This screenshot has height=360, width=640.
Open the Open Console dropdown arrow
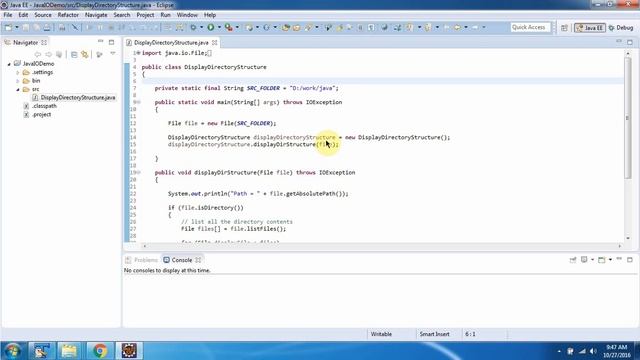[610, 260]
